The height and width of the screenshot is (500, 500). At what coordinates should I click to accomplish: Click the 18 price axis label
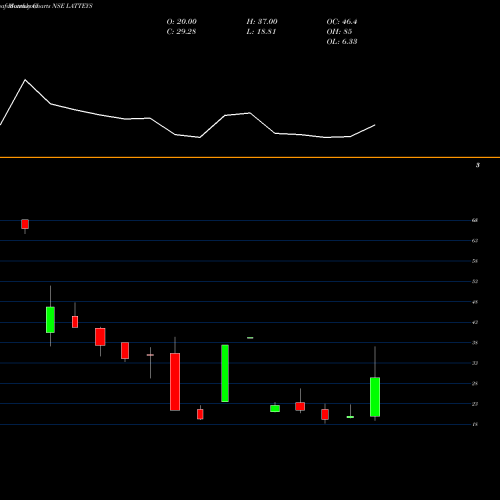pyautogui.click(x=475, y=424)
